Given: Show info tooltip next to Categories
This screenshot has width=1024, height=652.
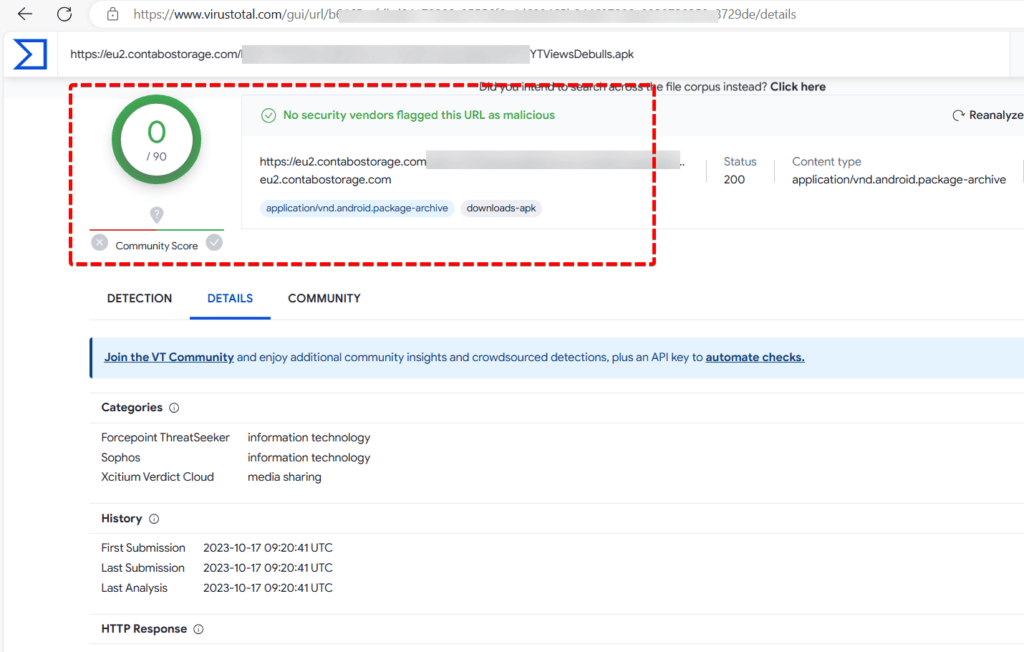Looking at the screenshot, I should point(174,408).
